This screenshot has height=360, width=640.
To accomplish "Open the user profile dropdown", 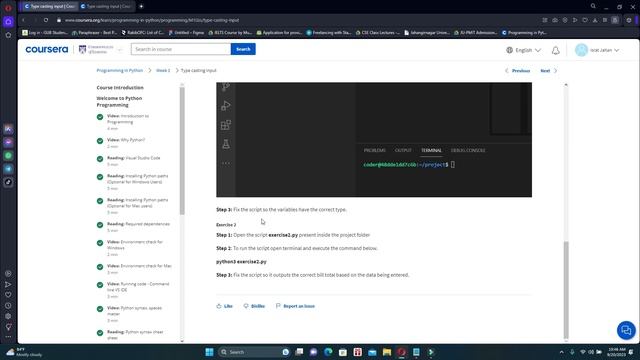I will coord(597,50).
